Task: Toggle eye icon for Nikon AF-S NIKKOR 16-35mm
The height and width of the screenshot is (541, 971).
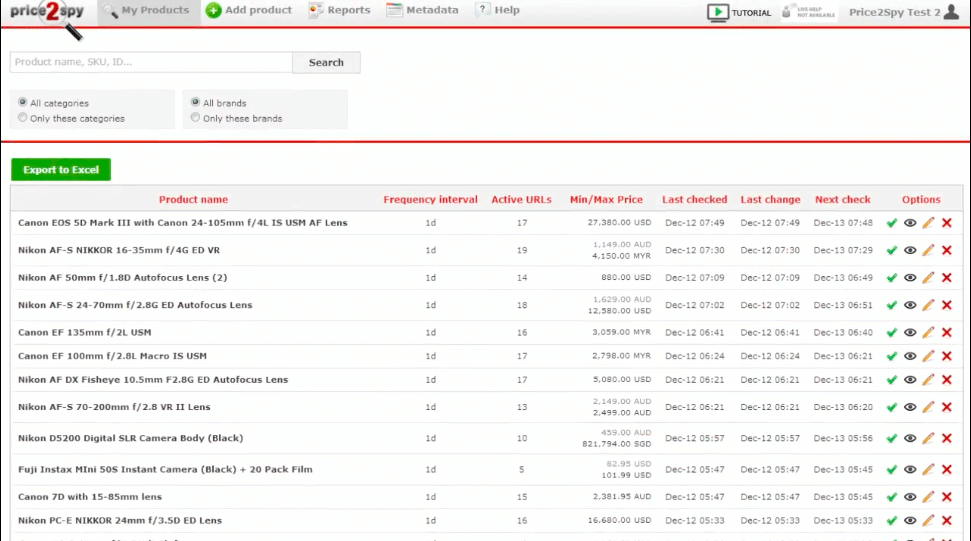Action: coord(910,250)
